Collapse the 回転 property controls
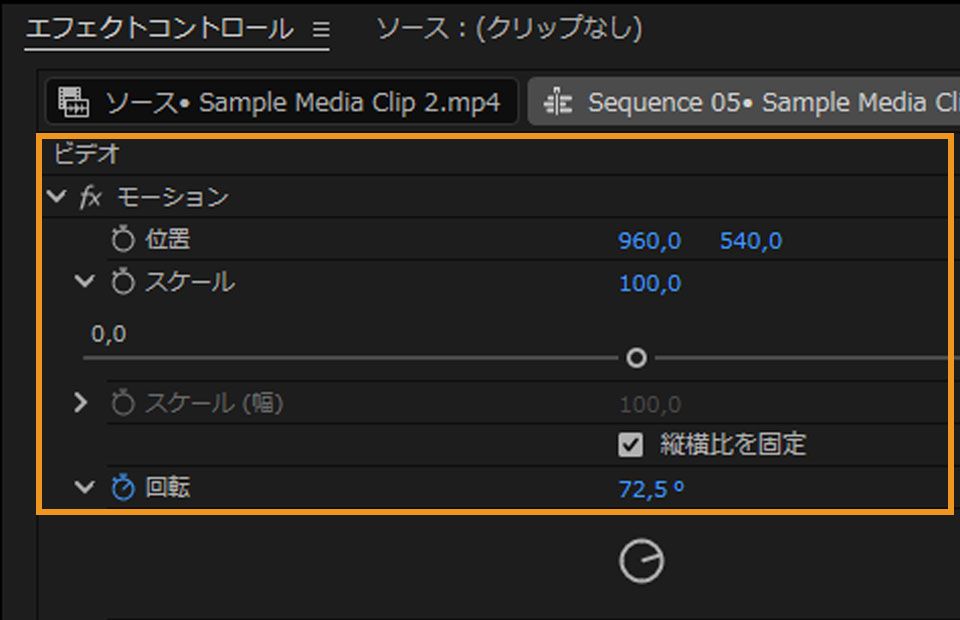The image size is (960, 620). pyautogui.click(x=84, y=489)
